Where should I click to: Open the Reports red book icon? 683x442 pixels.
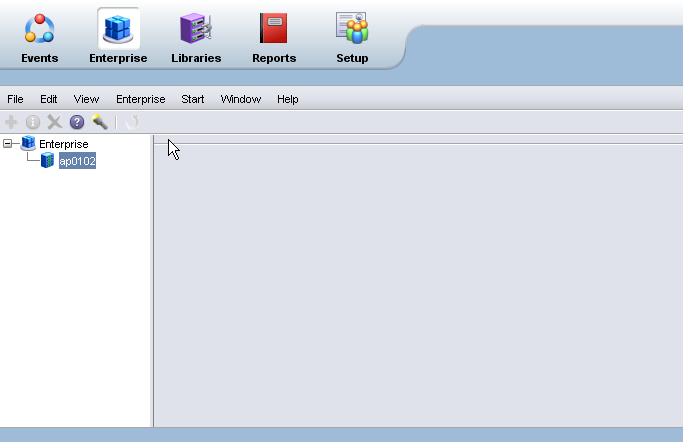[274, 28]
